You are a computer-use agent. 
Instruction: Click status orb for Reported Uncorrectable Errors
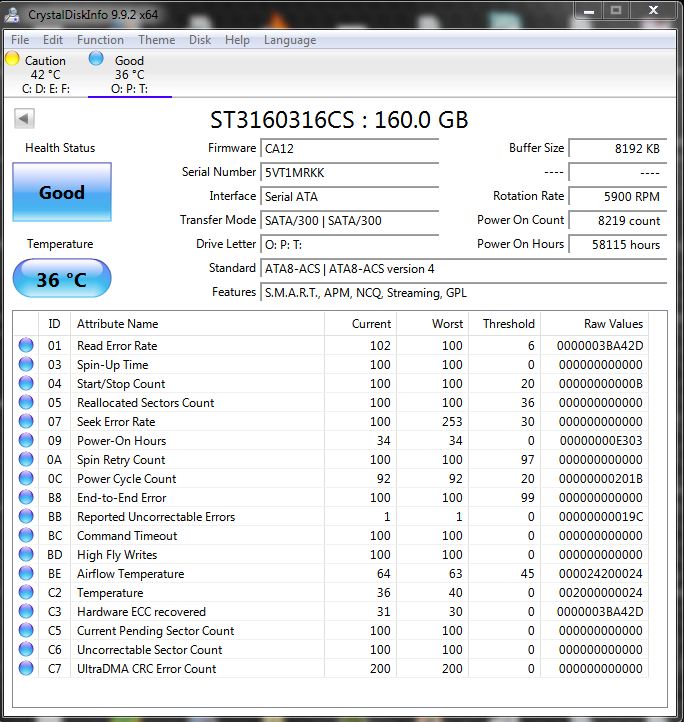point(26,516)
